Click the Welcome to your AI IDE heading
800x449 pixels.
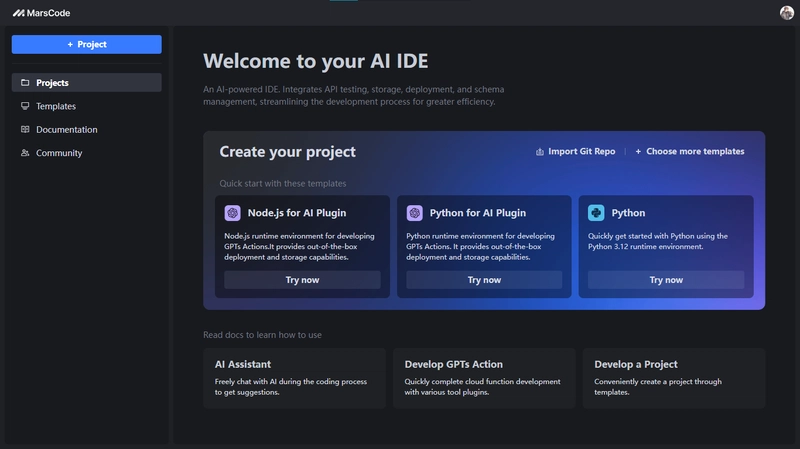point(316,61)
